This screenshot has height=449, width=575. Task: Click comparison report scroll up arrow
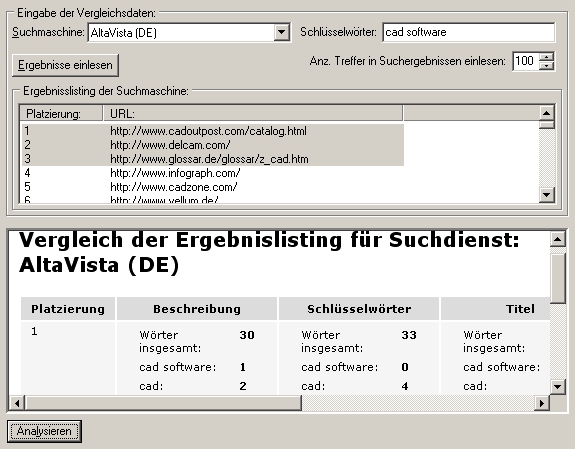pyautogui.click(x=557, y=240)
